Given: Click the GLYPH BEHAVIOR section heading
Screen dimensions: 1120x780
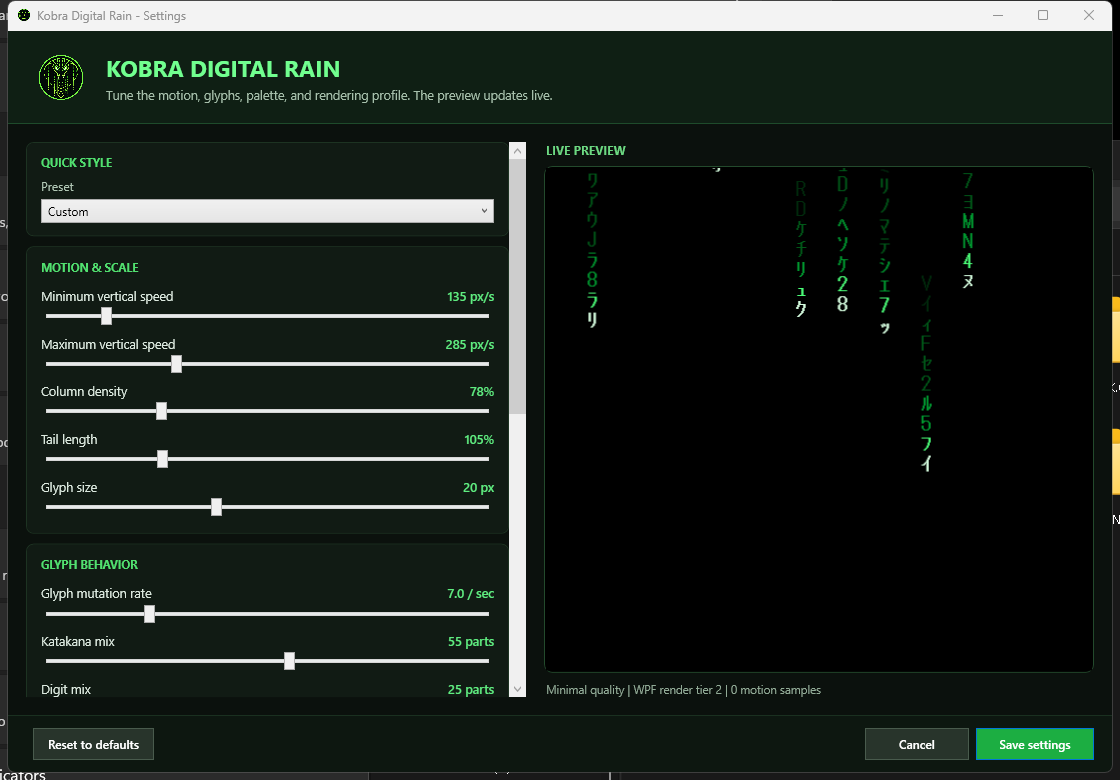Looking at the screenshot, I should pyautogui.click(x=89, y=564).
